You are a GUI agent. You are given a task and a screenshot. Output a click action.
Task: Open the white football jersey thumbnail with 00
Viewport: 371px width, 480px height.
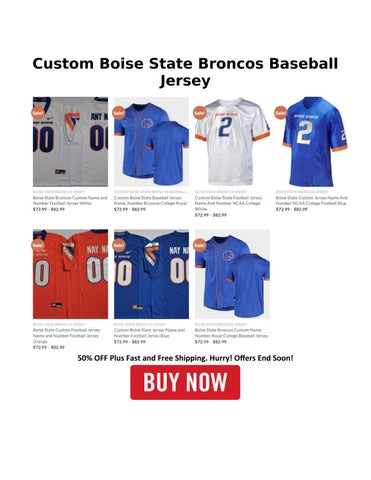(70, 142)
